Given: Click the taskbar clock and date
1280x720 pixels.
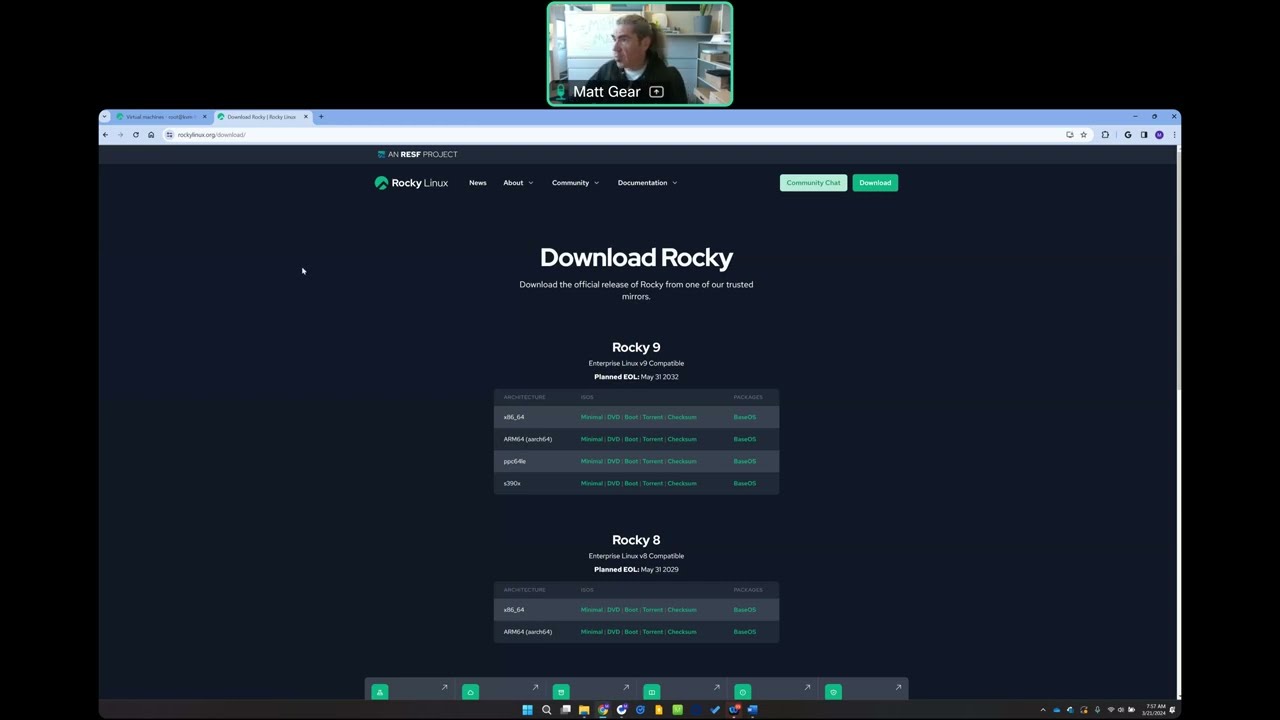Looking at the screenshot, I should pyautogui.click(x=1155, y=710).
